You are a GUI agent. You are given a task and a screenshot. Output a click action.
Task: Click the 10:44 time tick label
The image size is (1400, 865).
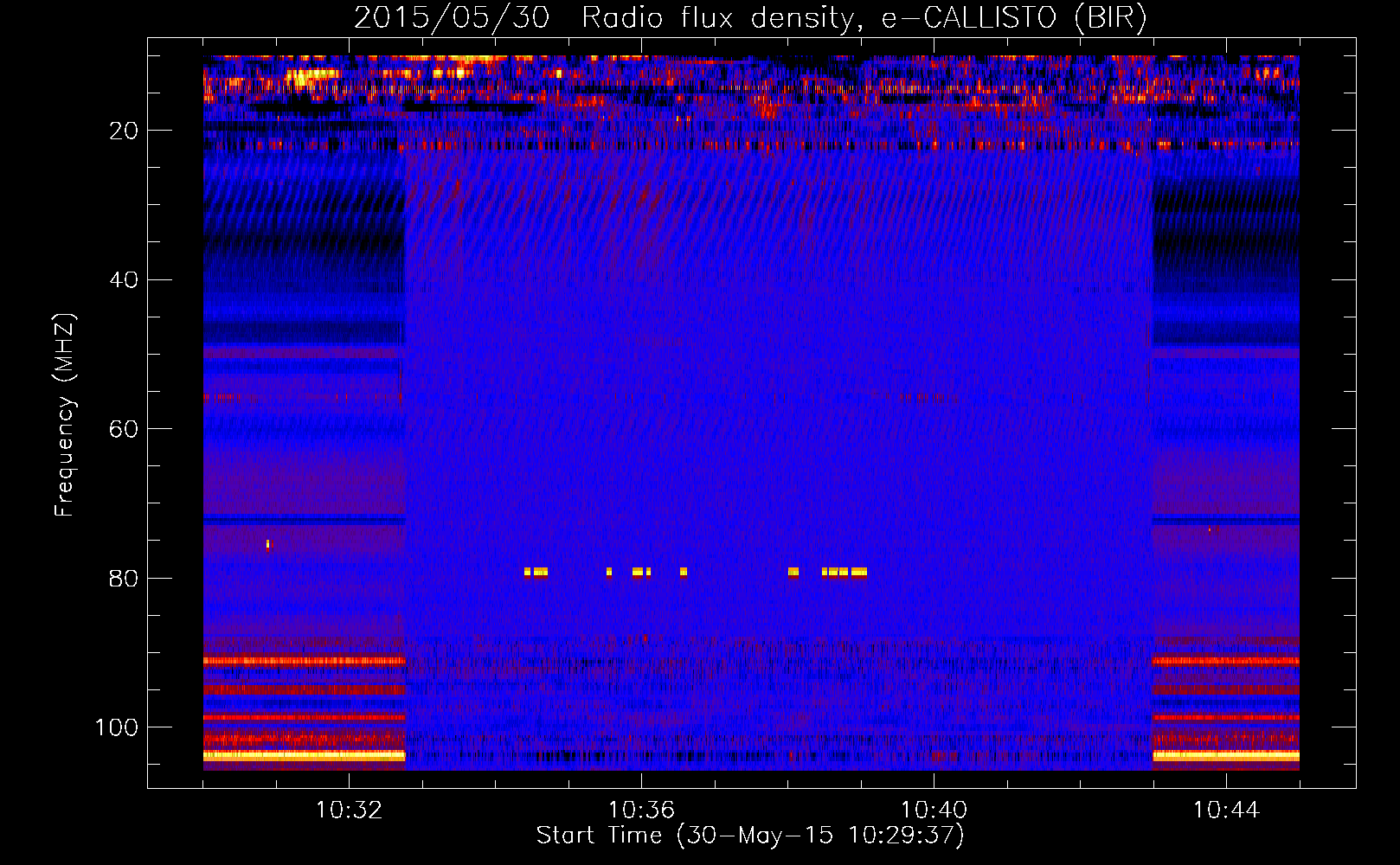1226,811
